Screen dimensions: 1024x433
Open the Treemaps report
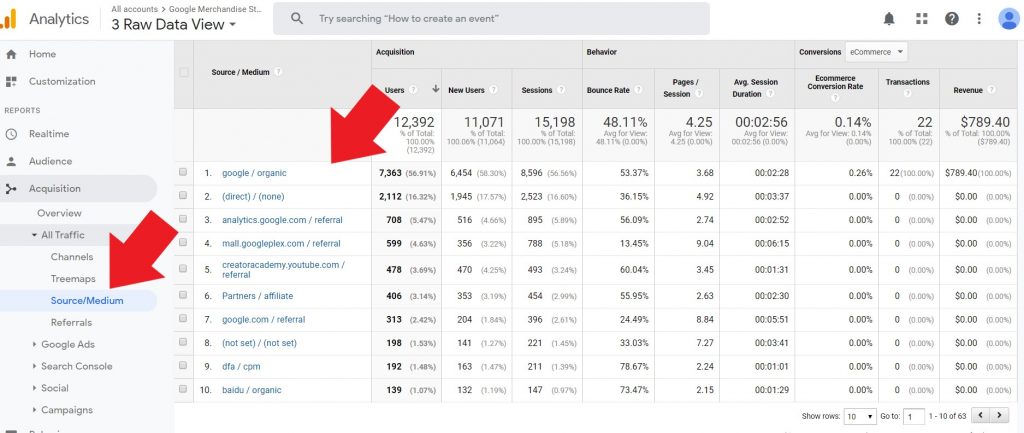[73, 279]
